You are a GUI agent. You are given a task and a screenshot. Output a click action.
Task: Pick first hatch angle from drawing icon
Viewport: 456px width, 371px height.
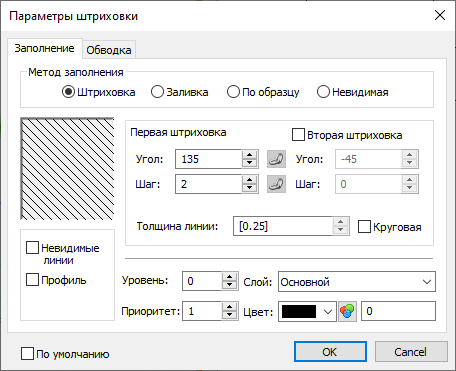(276, 159)
